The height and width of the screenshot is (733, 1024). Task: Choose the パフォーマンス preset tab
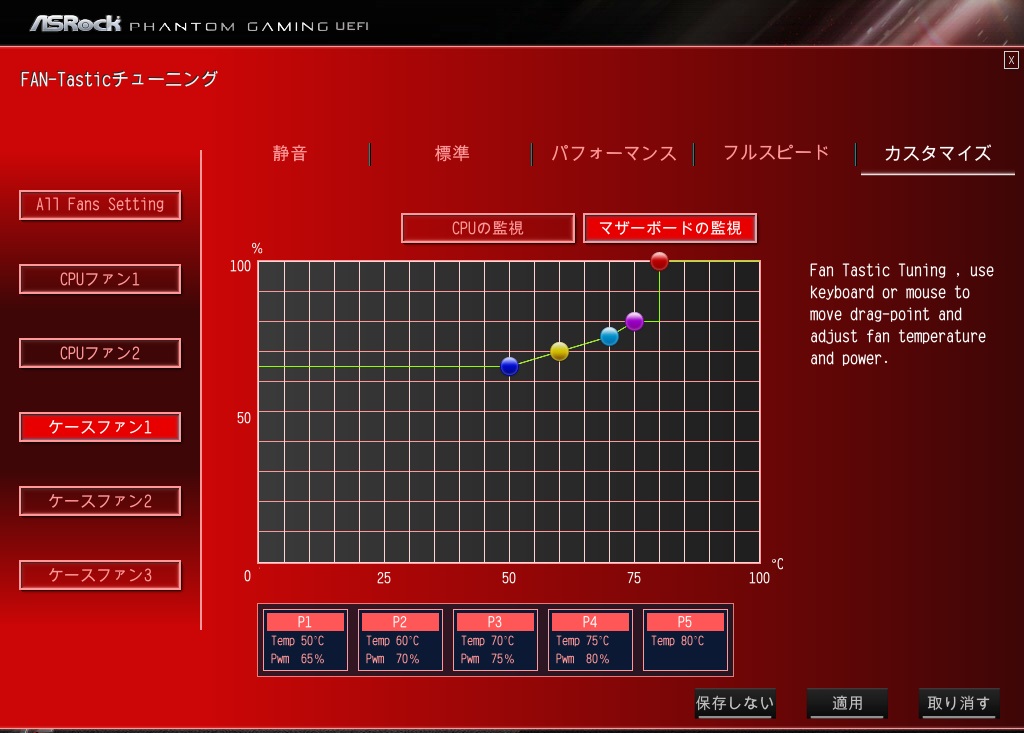(614, 153)
